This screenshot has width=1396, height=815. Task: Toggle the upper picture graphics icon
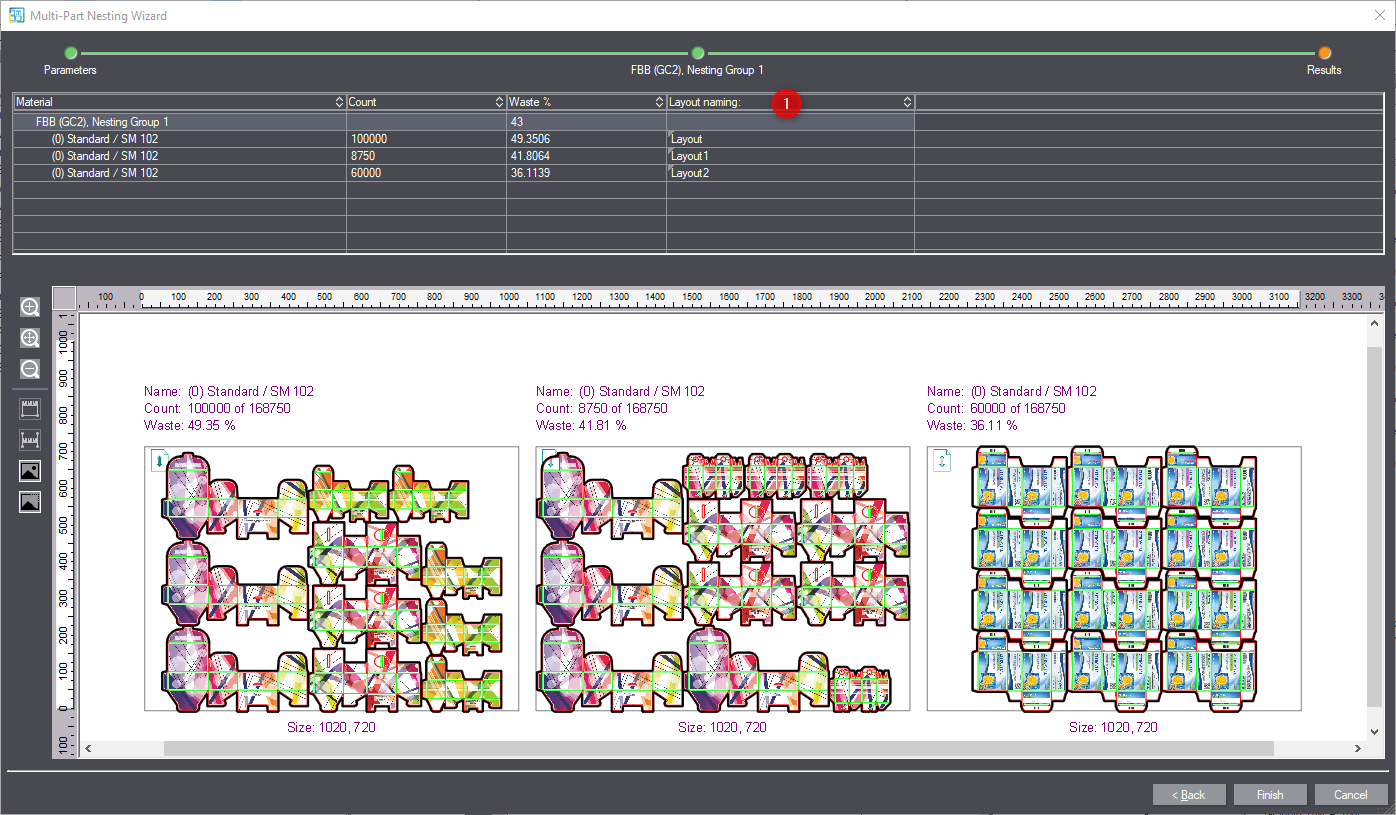[x=30, y=471]
